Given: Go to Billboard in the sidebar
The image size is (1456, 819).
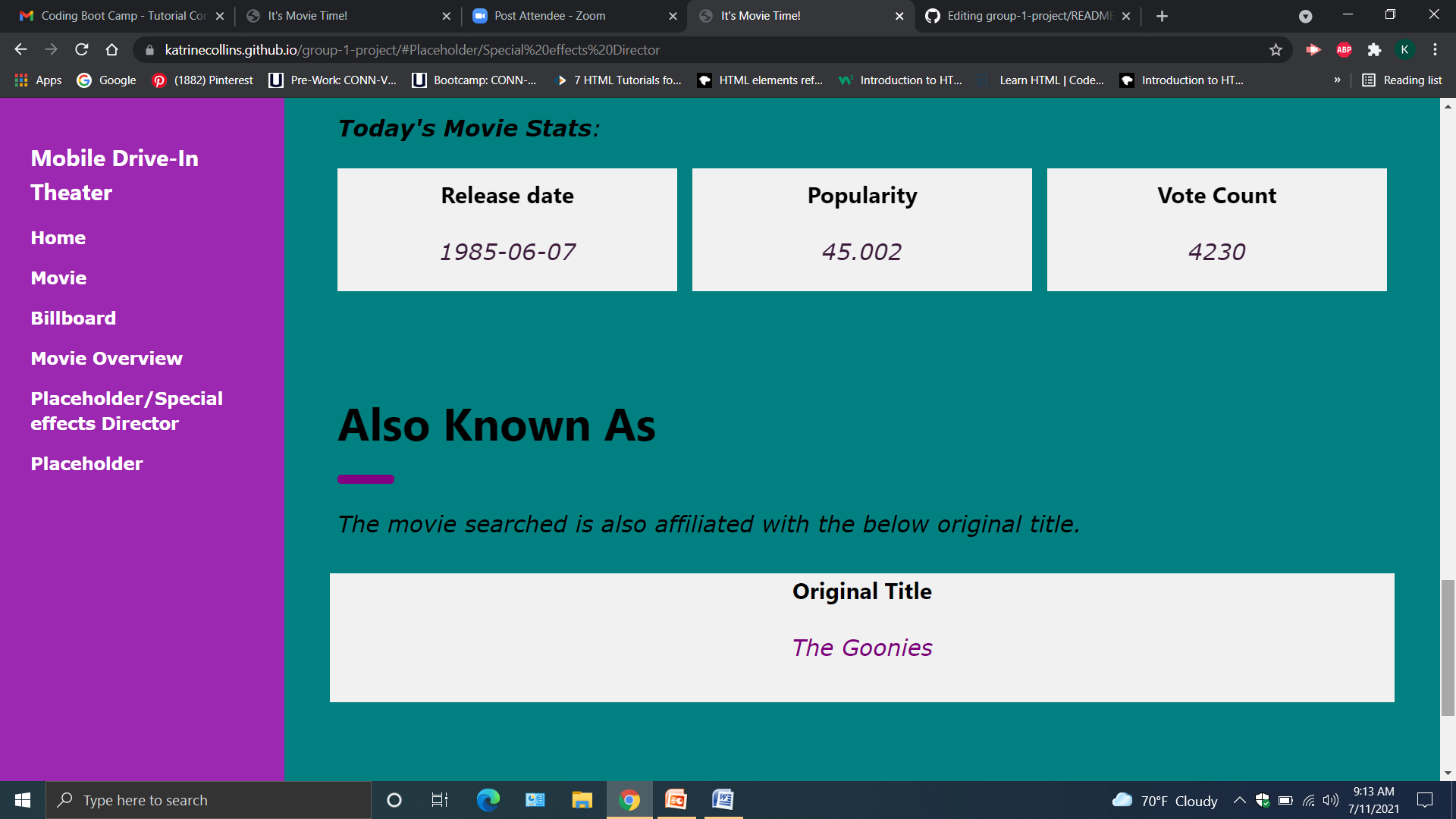Looking at the screenshot, I should (74, 318).
